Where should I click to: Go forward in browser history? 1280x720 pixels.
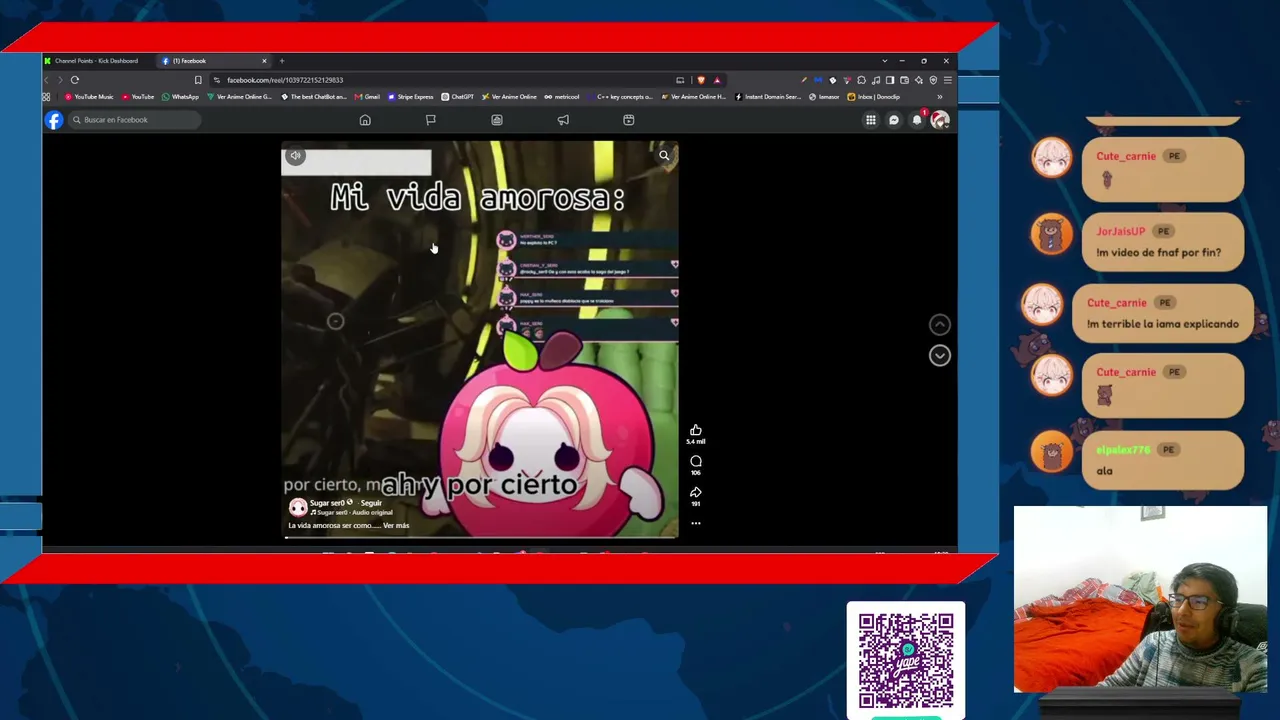pyautogui.click(x=60, y=80)
